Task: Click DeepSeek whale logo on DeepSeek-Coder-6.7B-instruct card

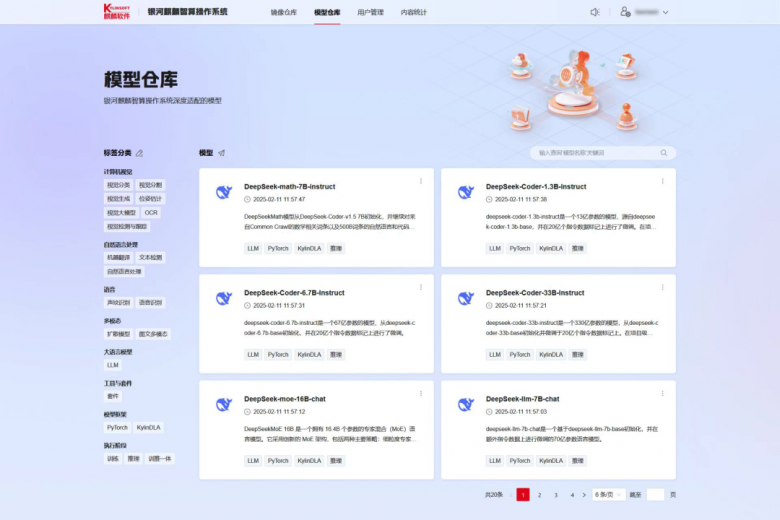Action: coord(224,298)
